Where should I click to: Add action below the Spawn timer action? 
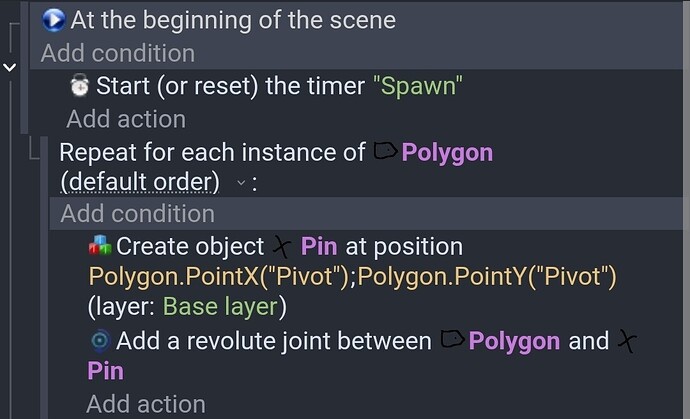click(126, 119)
